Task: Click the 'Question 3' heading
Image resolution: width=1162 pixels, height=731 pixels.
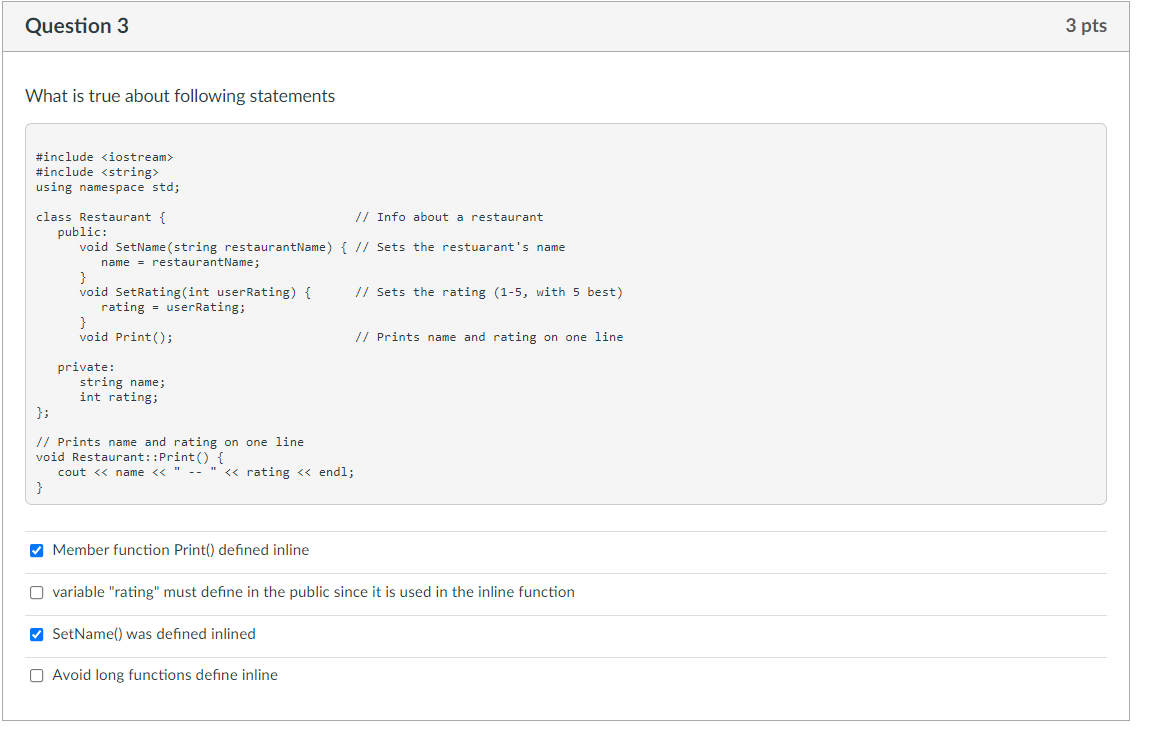Action: 77,26
